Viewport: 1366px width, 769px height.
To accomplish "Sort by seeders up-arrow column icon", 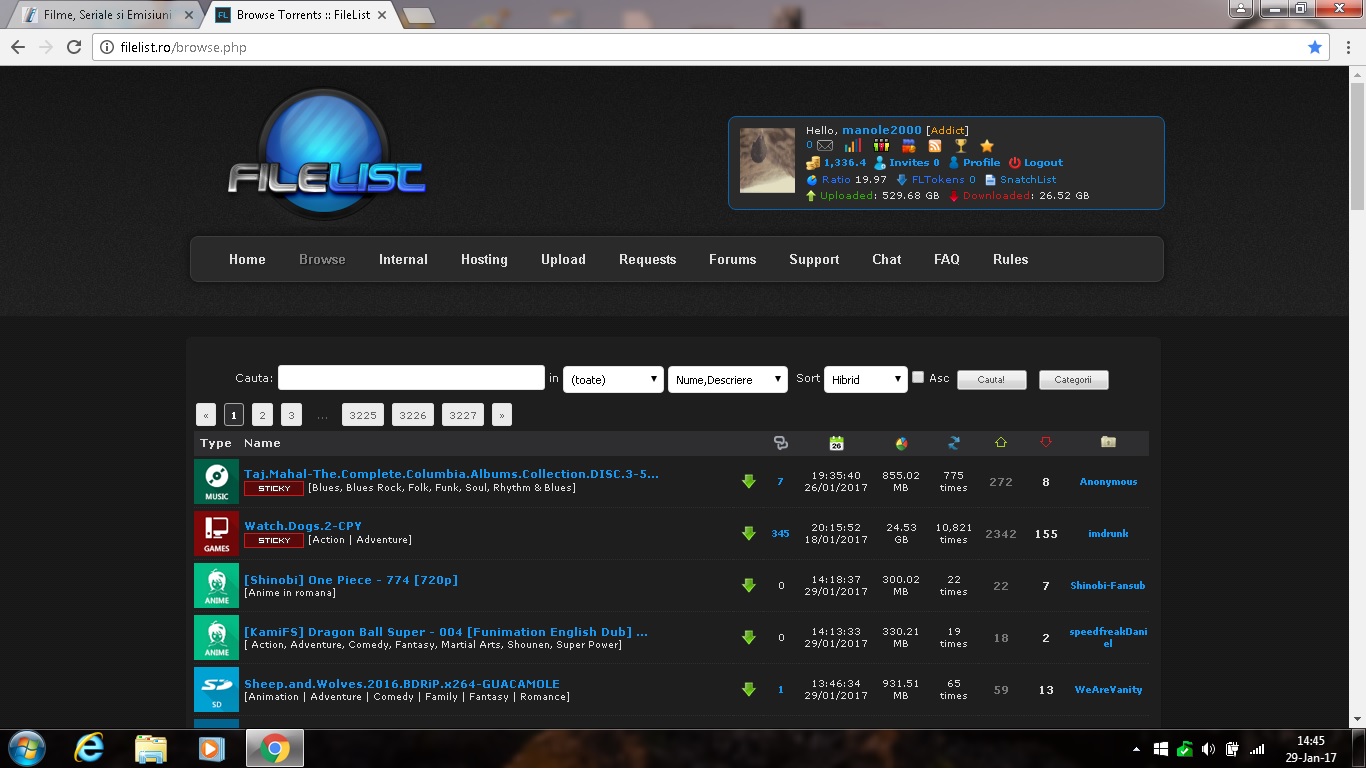I will click(x=1001, y=443).
